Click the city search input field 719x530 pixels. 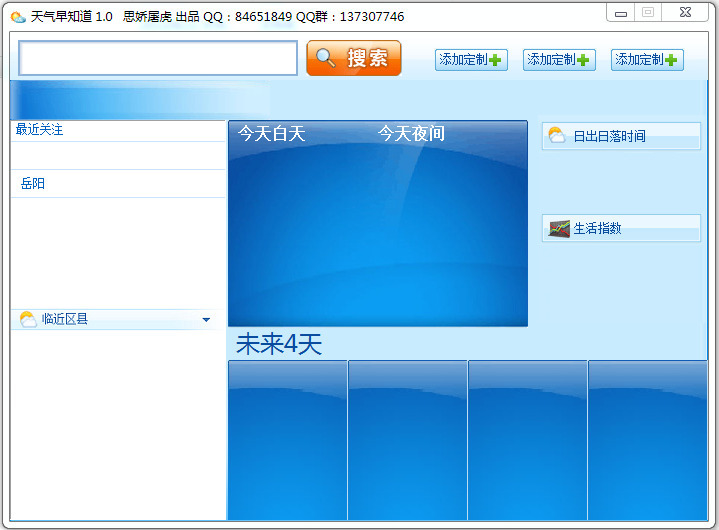[x=158, y=58]
